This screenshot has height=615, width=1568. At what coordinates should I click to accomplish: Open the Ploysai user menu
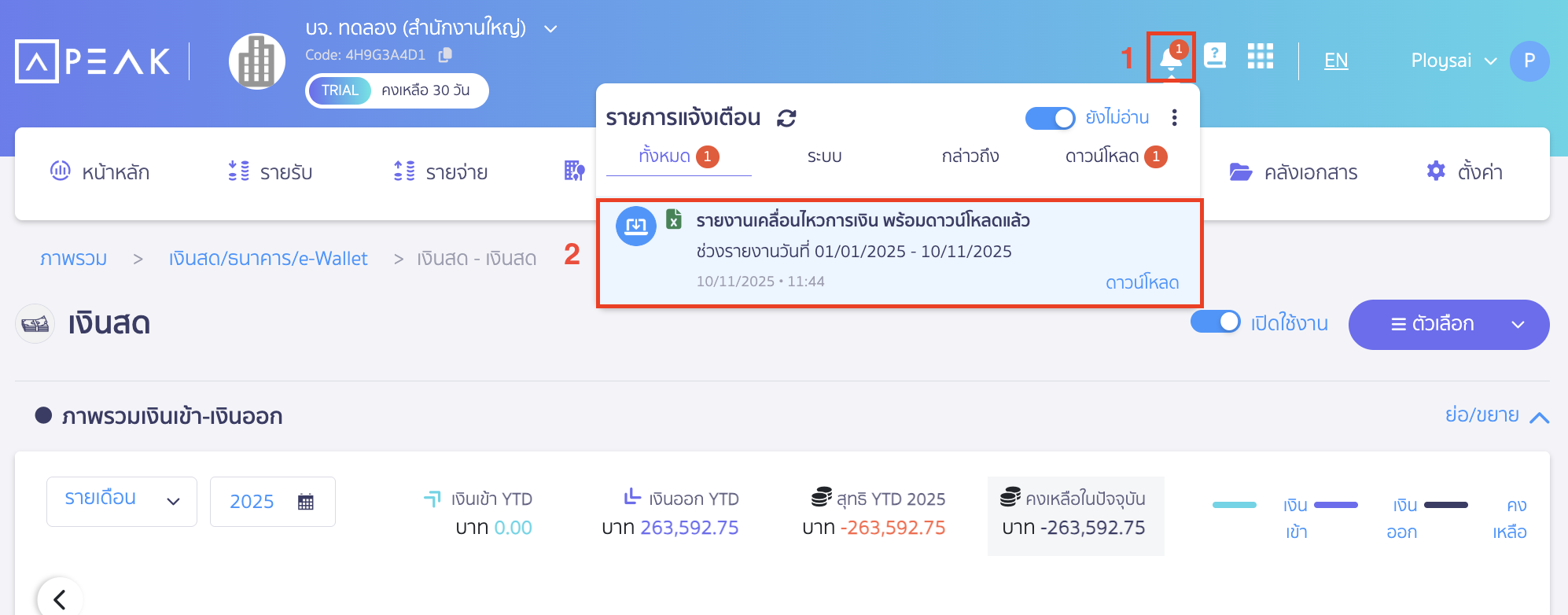coord(1453,61)
